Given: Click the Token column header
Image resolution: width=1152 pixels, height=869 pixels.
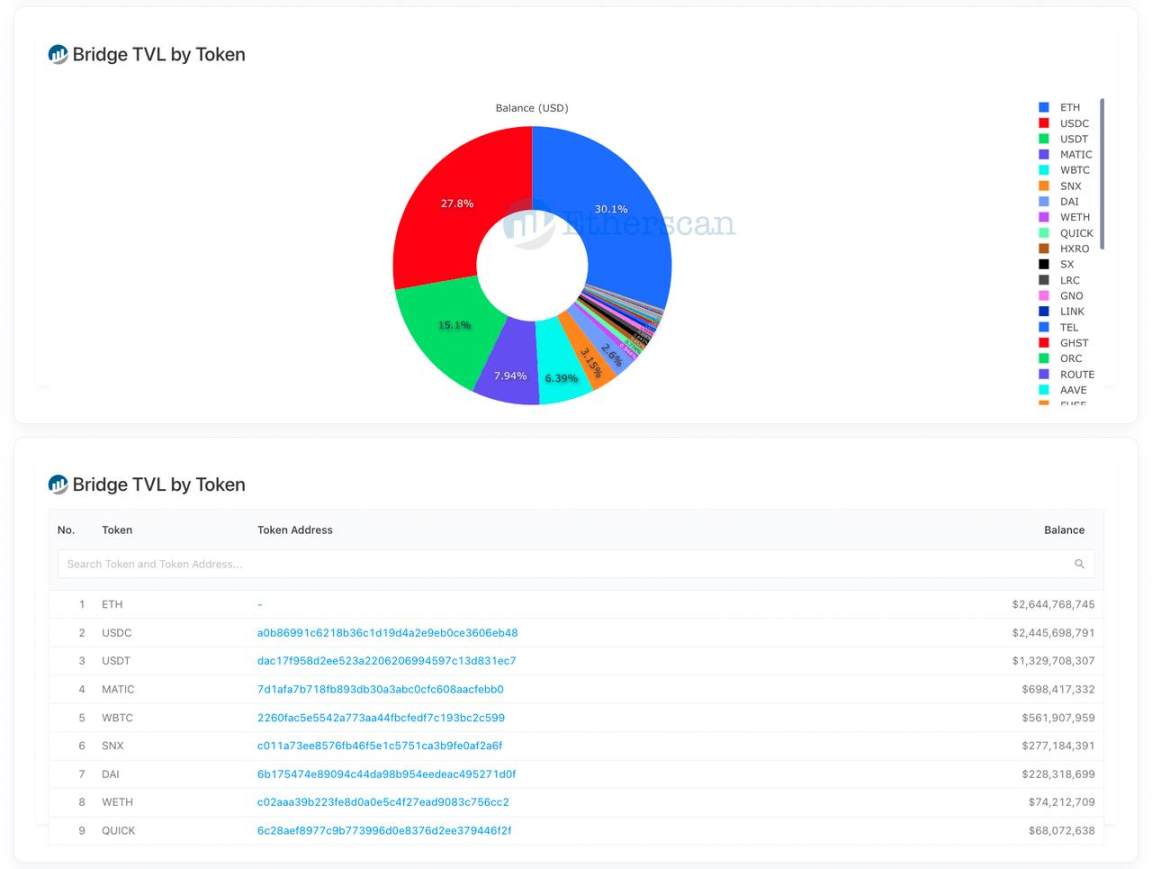Looking at the screenshot, I should tap(117, 530).
